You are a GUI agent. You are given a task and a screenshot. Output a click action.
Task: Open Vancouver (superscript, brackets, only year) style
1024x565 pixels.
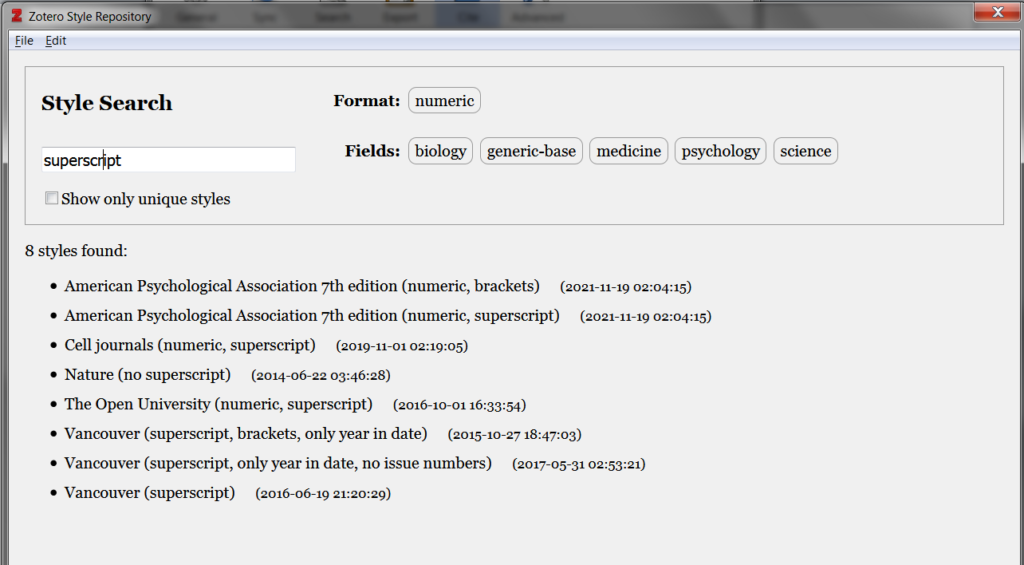click(x=246, y=434)
